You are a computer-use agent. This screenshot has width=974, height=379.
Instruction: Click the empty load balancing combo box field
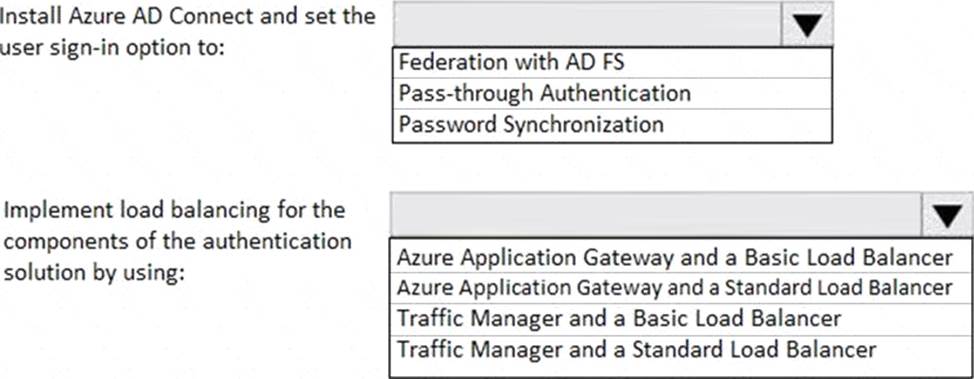[x=657, y=215]
